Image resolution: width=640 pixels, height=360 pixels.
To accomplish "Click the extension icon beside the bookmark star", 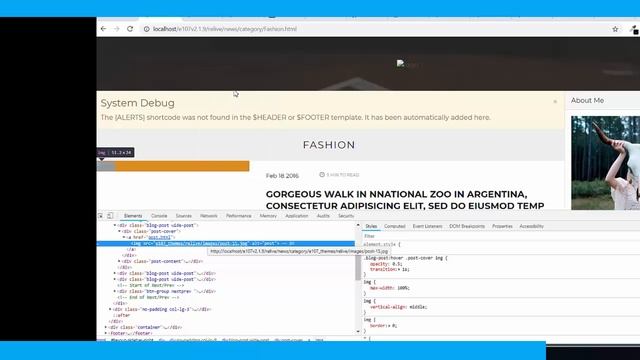I will [x=634, y=29].
